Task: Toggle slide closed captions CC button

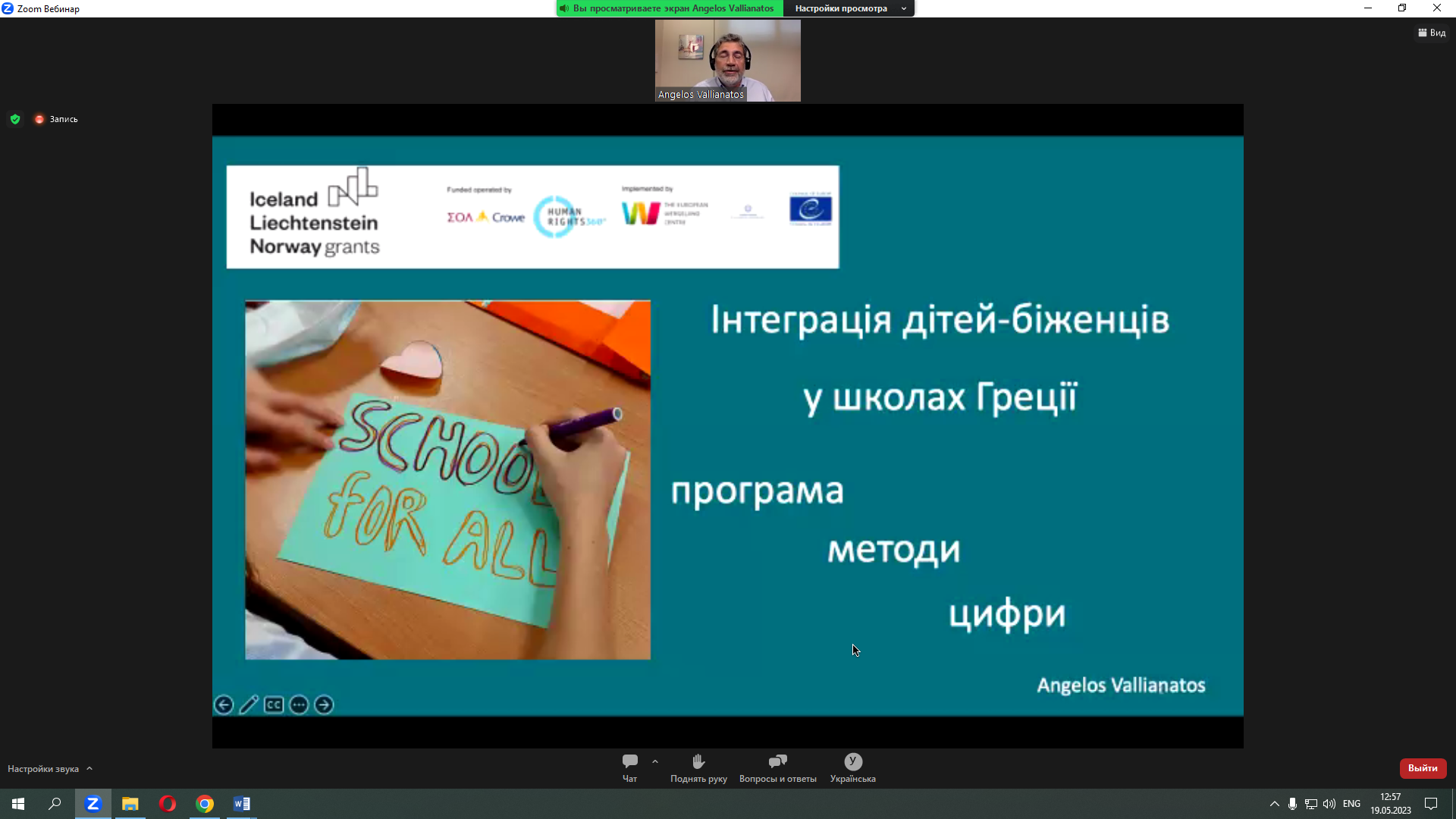Action: (x=274, y=705)
